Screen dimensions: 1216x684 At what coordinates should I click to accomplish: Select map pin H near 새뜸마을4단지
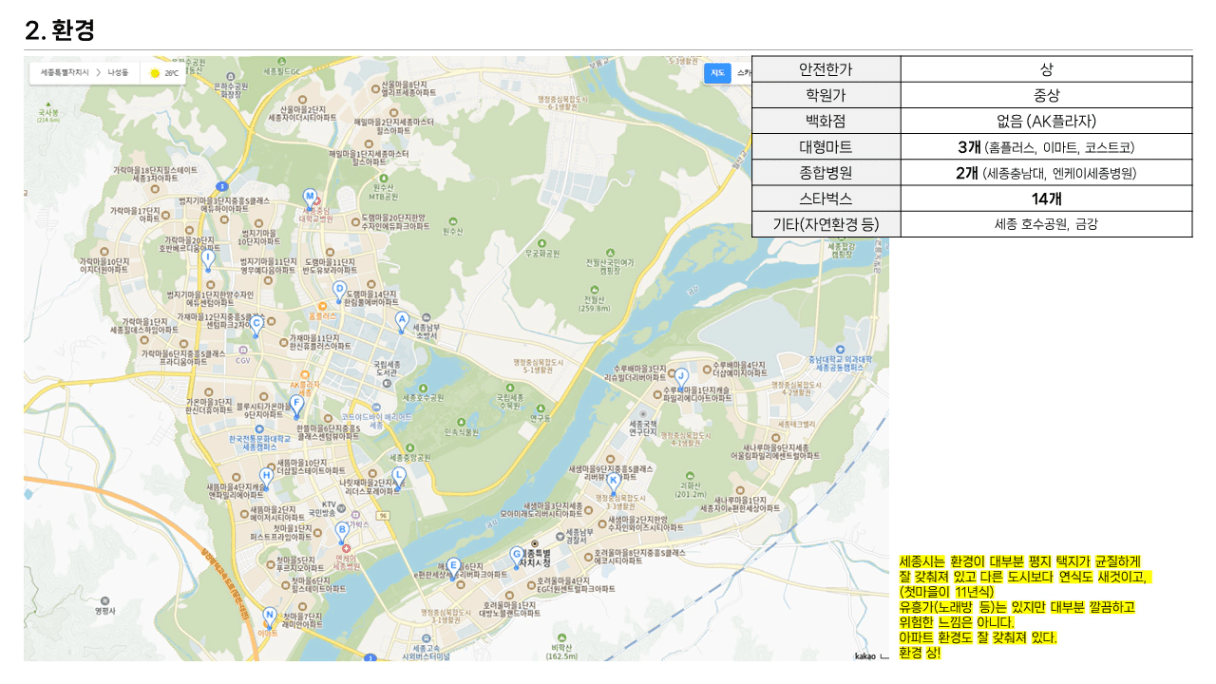click(266, 478)
